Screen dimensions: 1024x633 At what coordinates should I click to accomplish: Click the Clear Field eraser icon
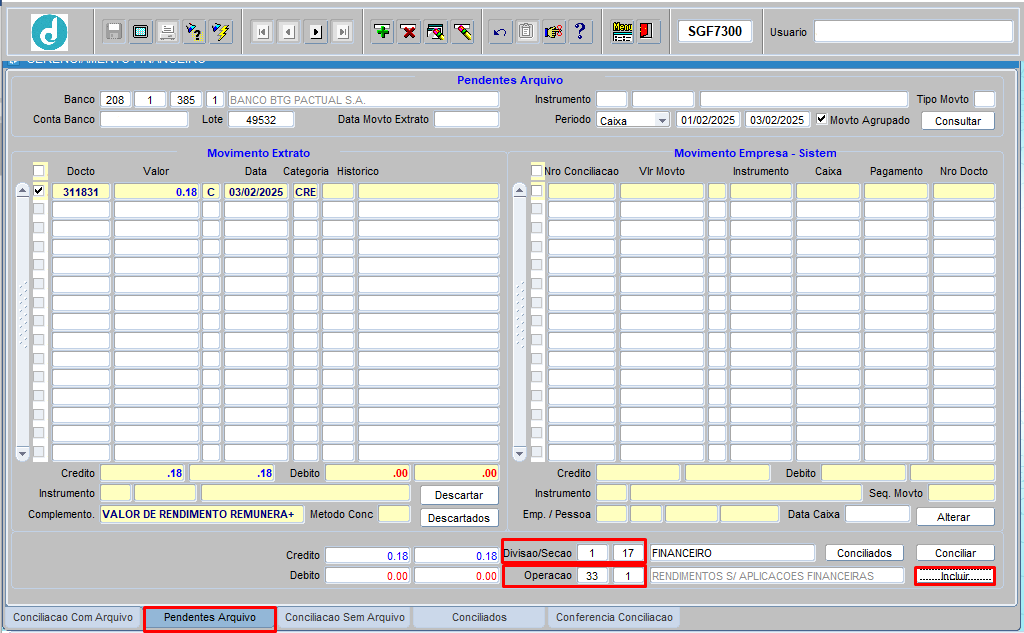point(462,31)
